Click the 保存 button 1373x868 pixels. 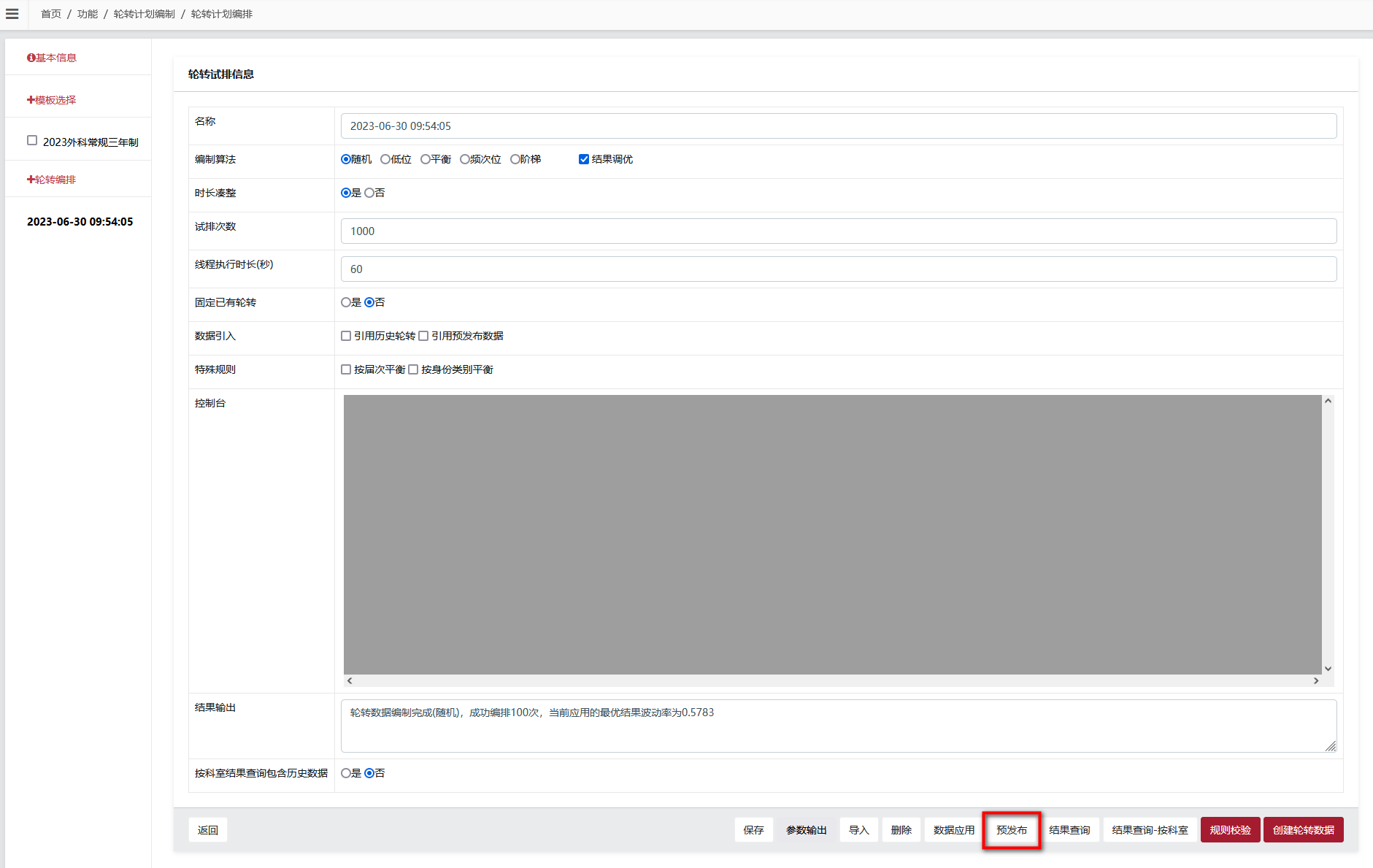(x=754, y=830)
